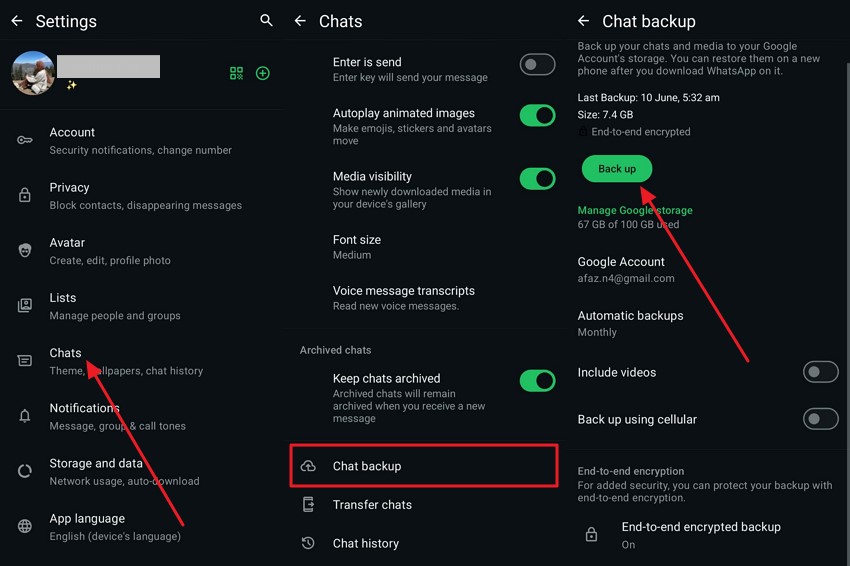Change the Google Account selection

point(625,269)
